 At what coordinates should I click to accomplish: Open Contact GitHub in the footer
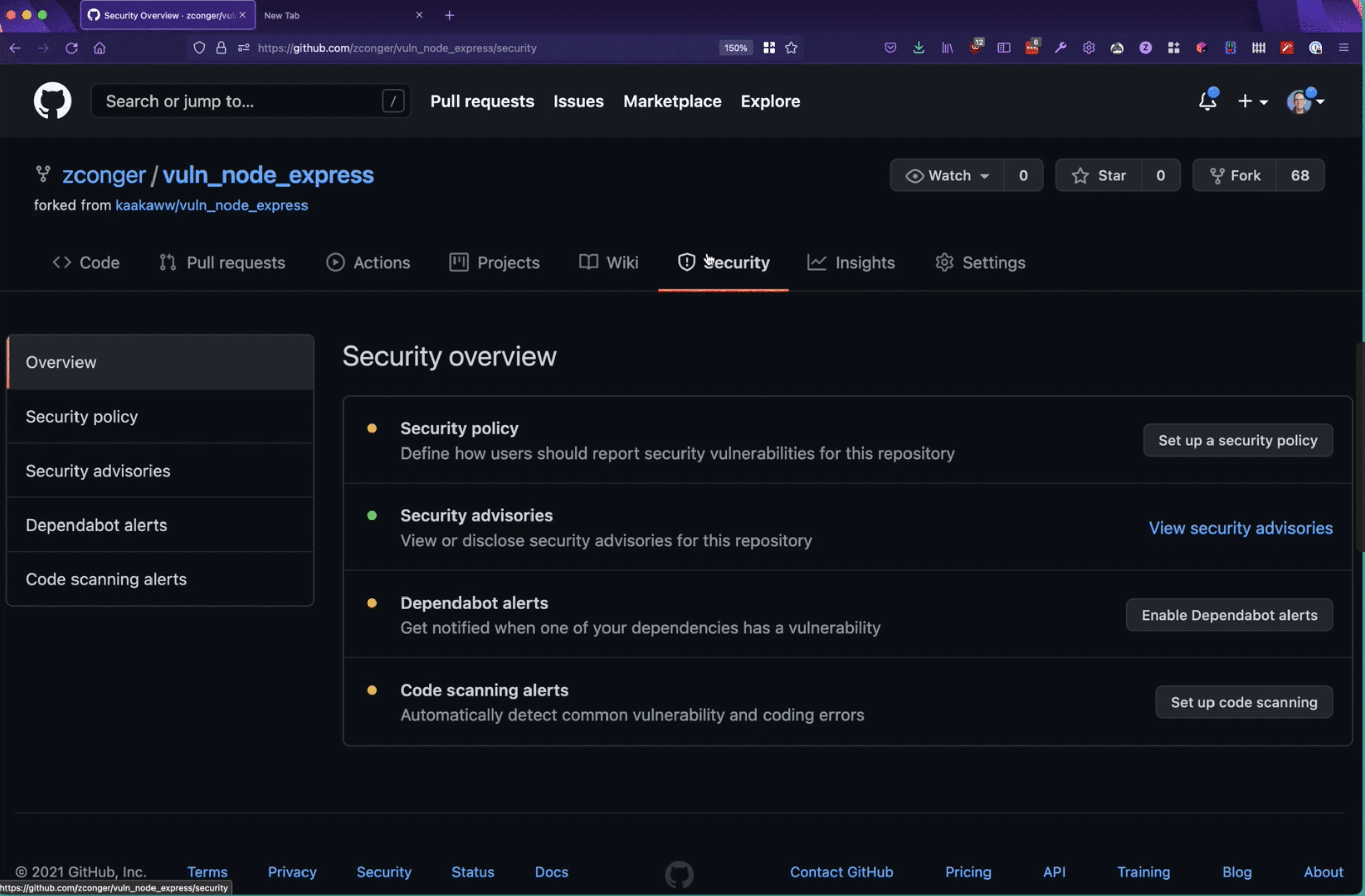[842, 871]
